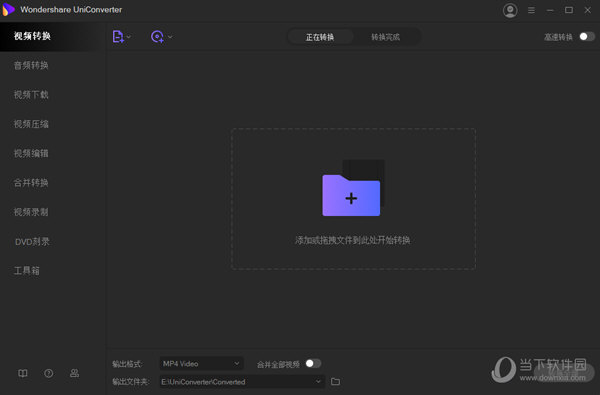600x395 pixels.
Task: Toggle 高速转换 high speed conversion switch
Action: (587, 36)
